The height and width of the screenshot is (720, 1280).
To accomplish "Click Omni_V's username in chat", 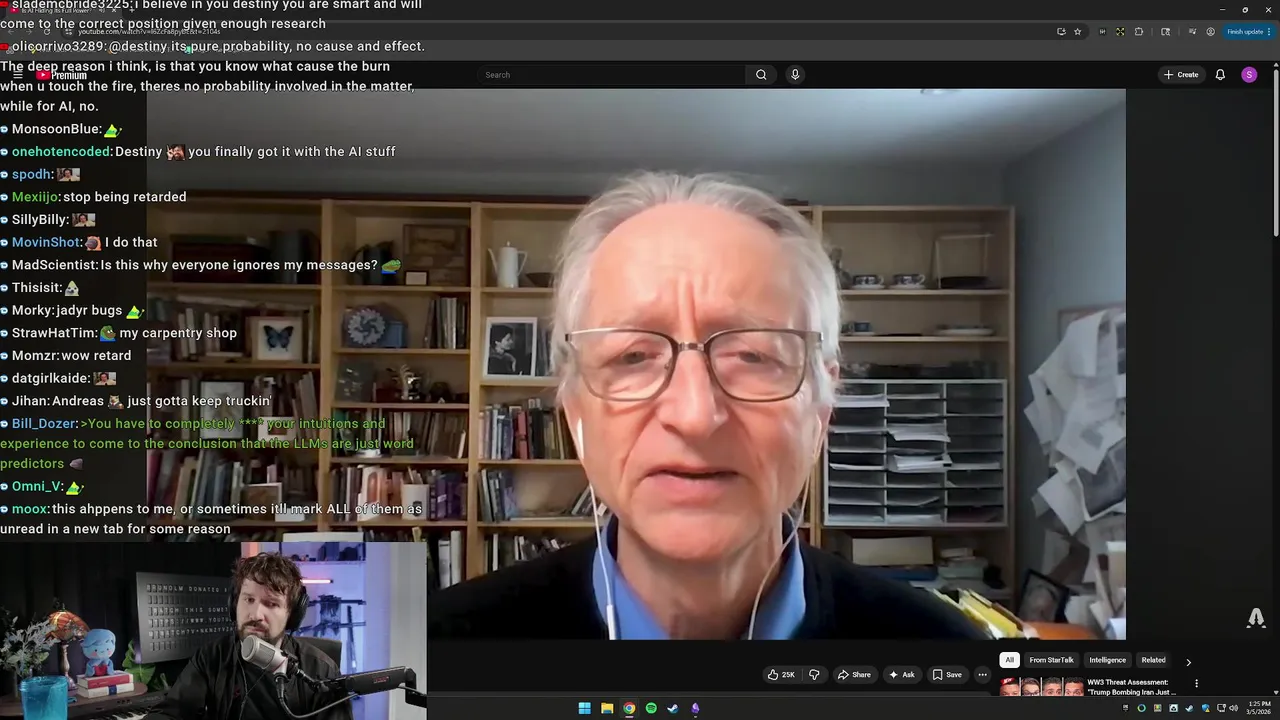I will click(37, 487).
